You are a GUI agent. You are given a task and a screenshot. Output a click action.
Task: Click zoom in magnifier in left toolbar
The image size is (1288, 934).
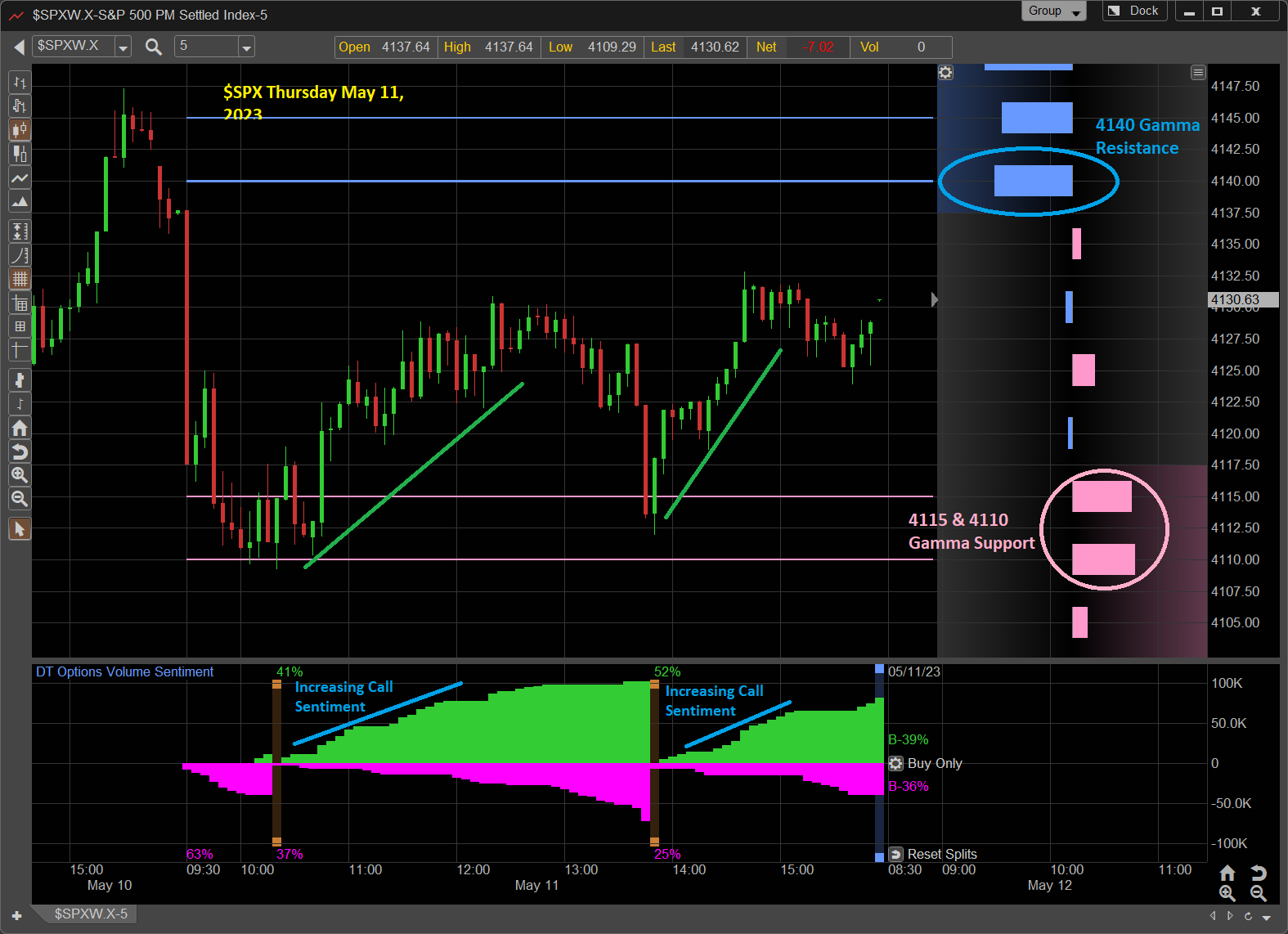click(x=20, y=475)
